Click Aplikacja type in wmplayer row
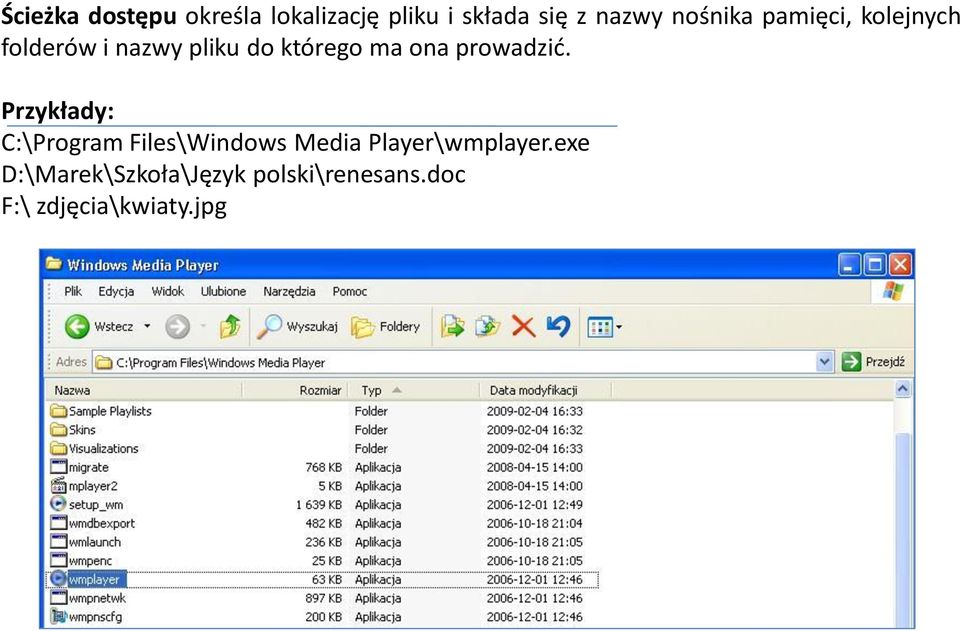960x631 pixels. click(x=378, y=580)
